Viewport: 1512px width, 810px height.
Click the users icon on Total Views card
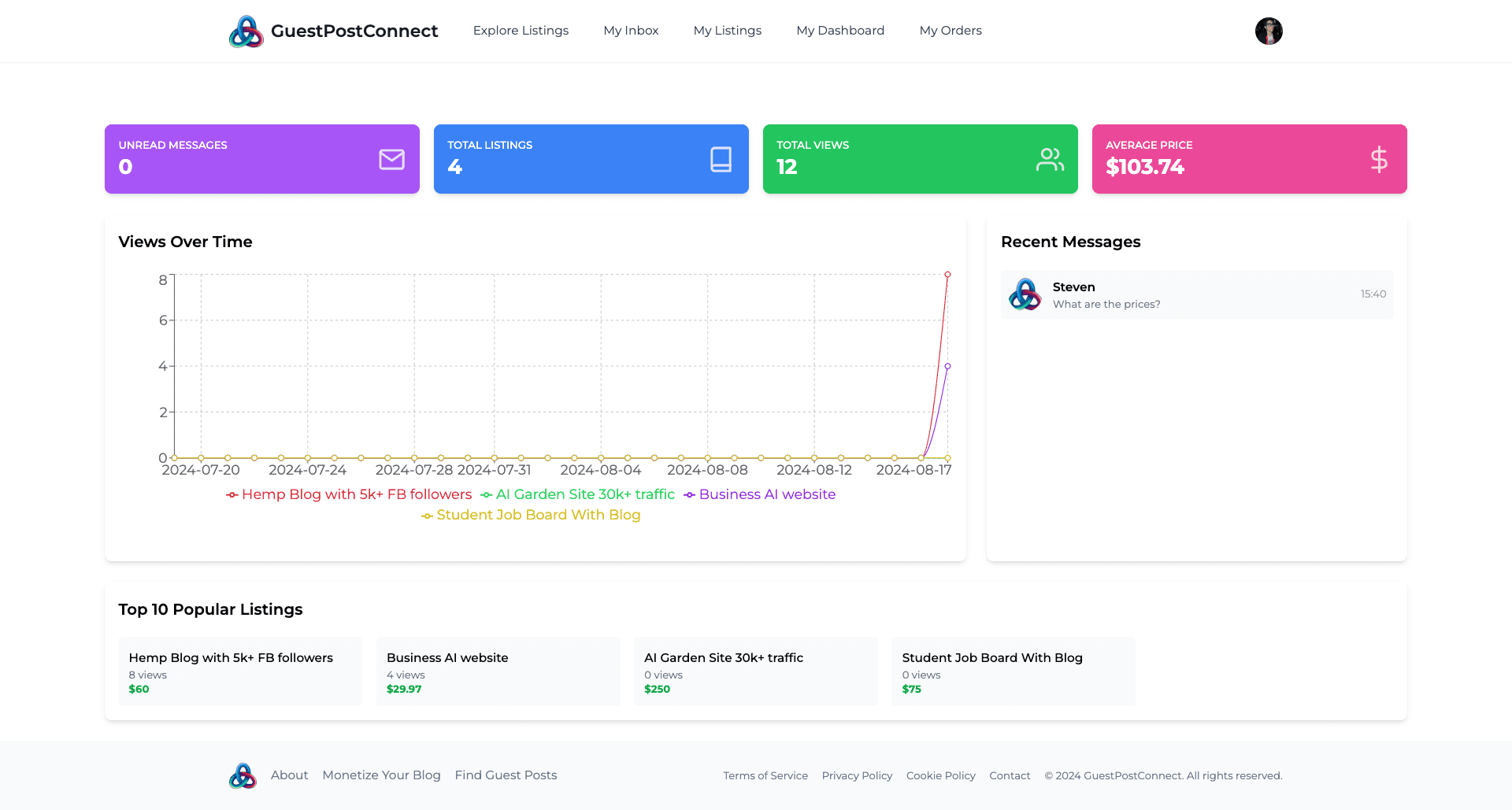pos(1050,159)
